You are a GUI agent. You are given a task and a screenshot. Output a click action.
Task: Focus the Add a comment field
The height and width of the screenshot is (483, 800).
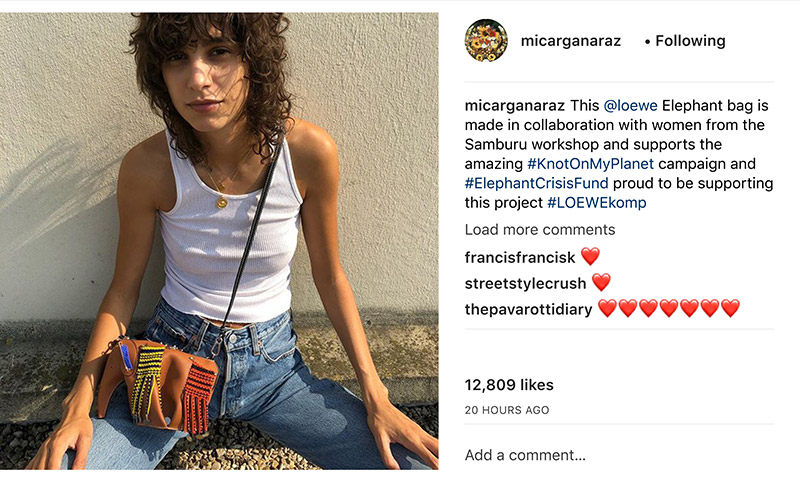(600, 455)
